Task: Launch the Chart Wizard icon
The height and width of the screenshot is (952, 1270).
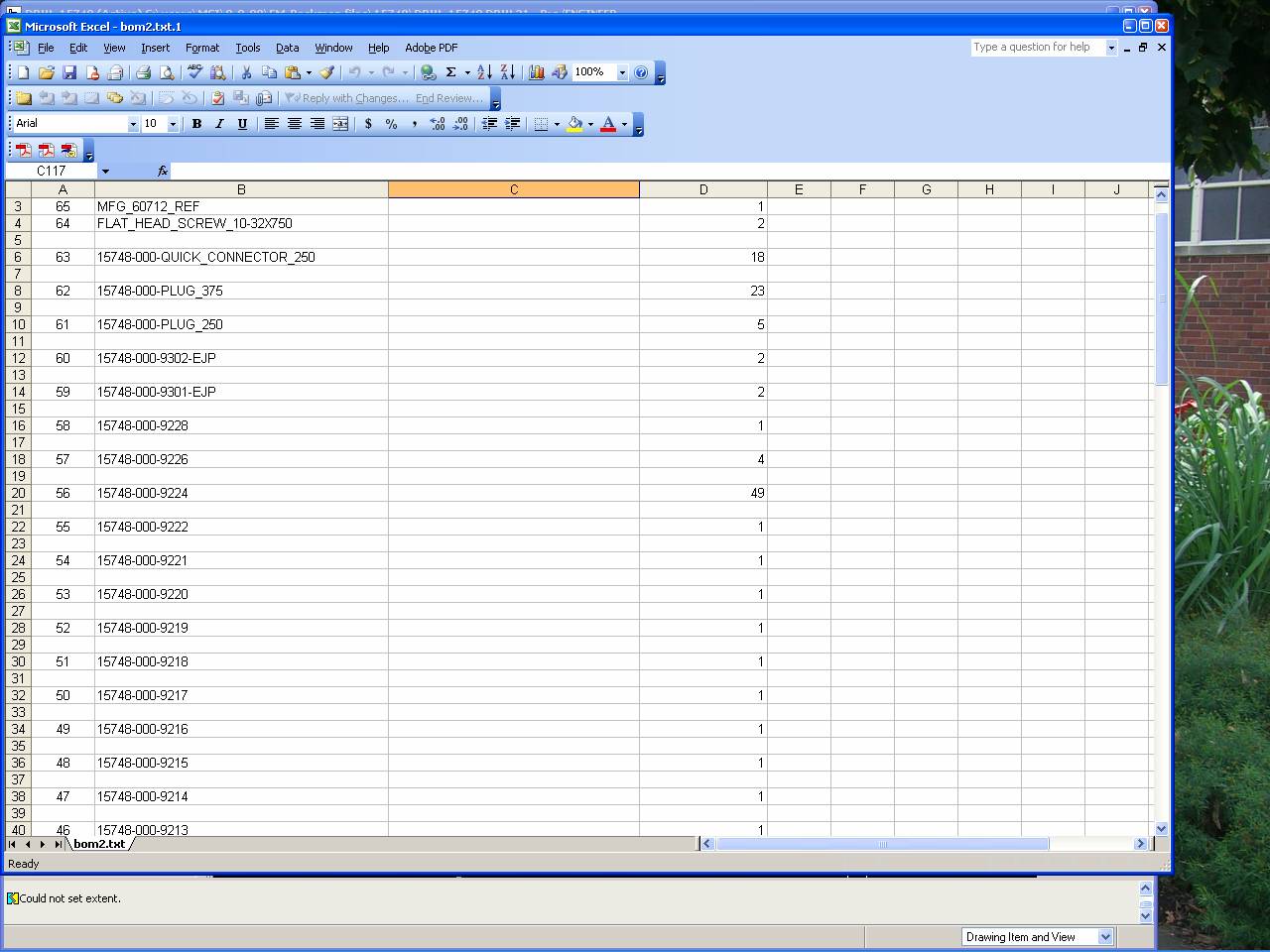Action: point(537,72)
